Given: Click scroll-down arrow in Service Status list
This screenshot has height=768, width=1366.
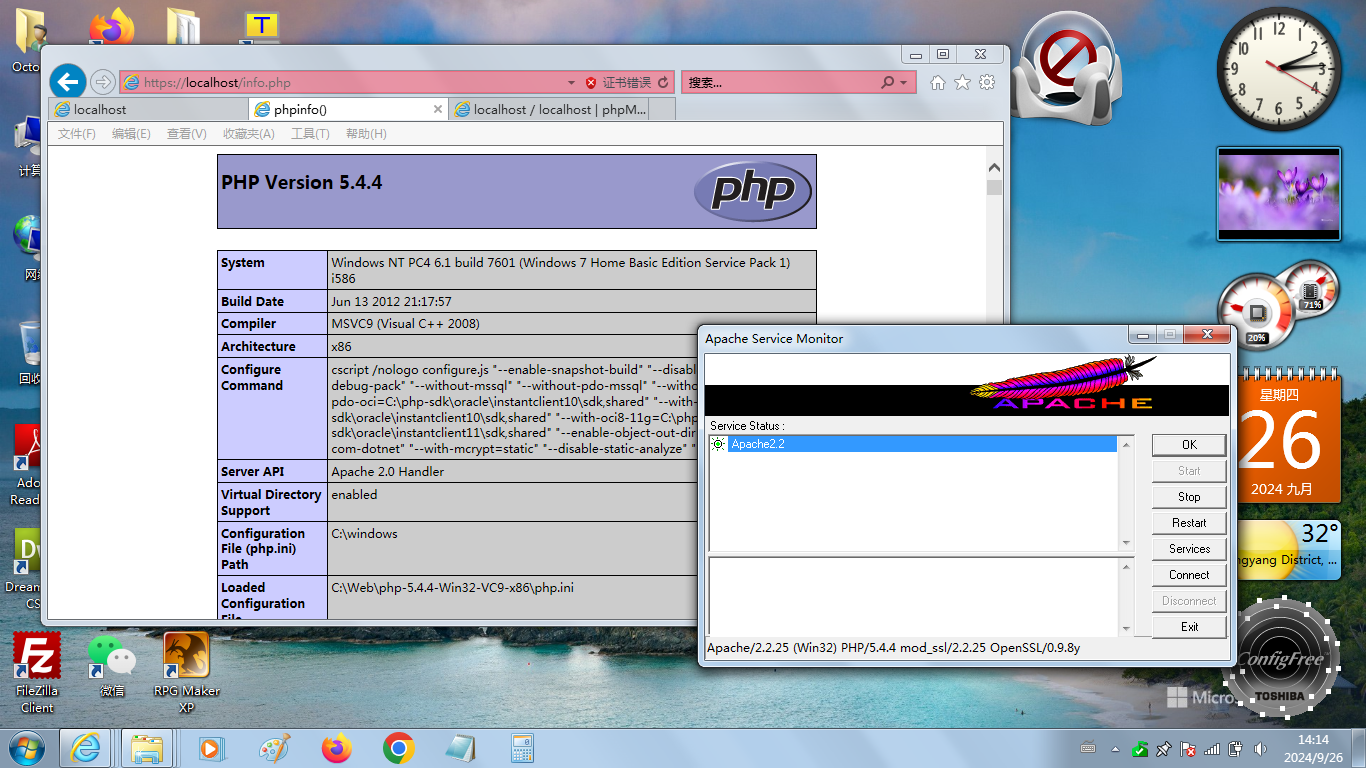Looking at the screenshot, I should (1126, 542).
